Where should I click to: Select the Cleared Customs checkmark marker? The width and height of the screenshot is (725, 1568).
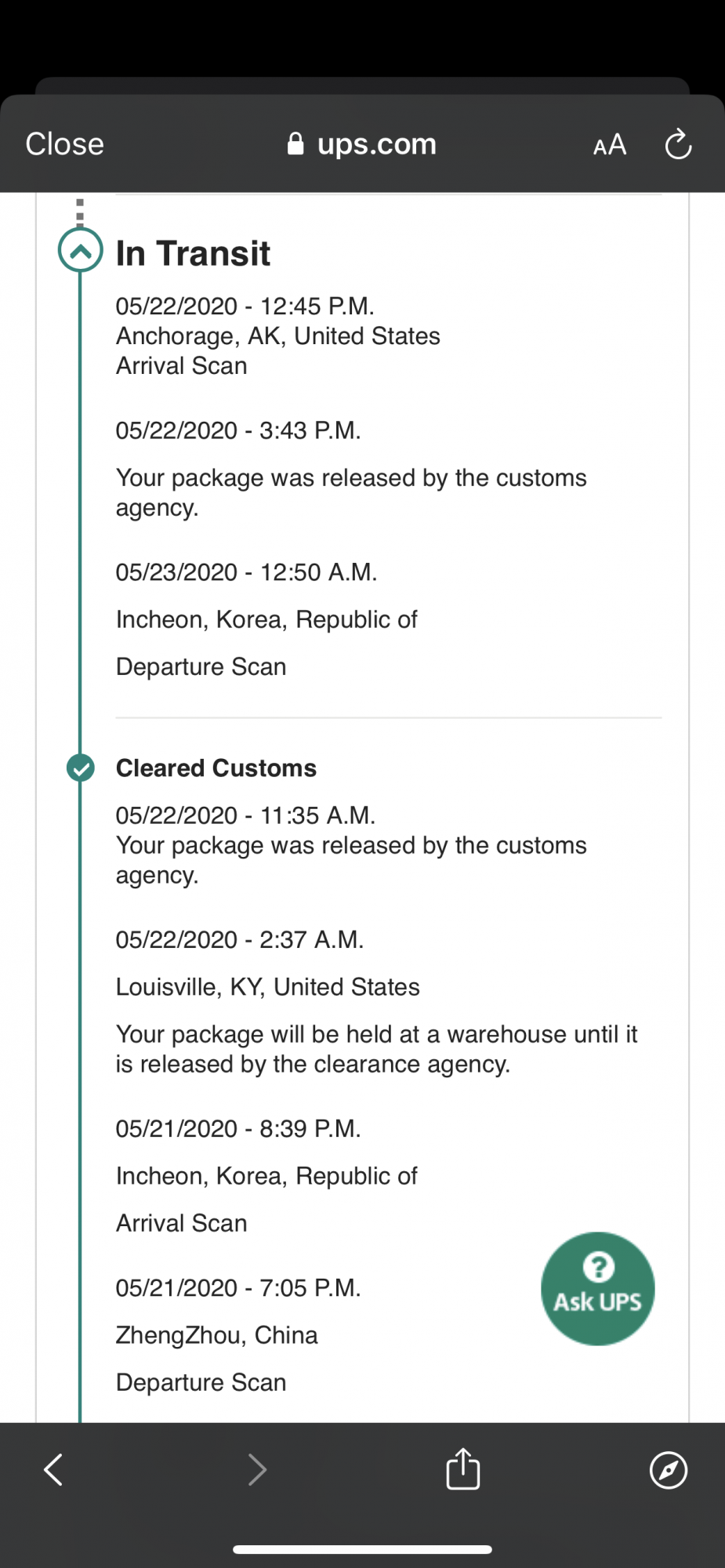[x=80, y=768]
